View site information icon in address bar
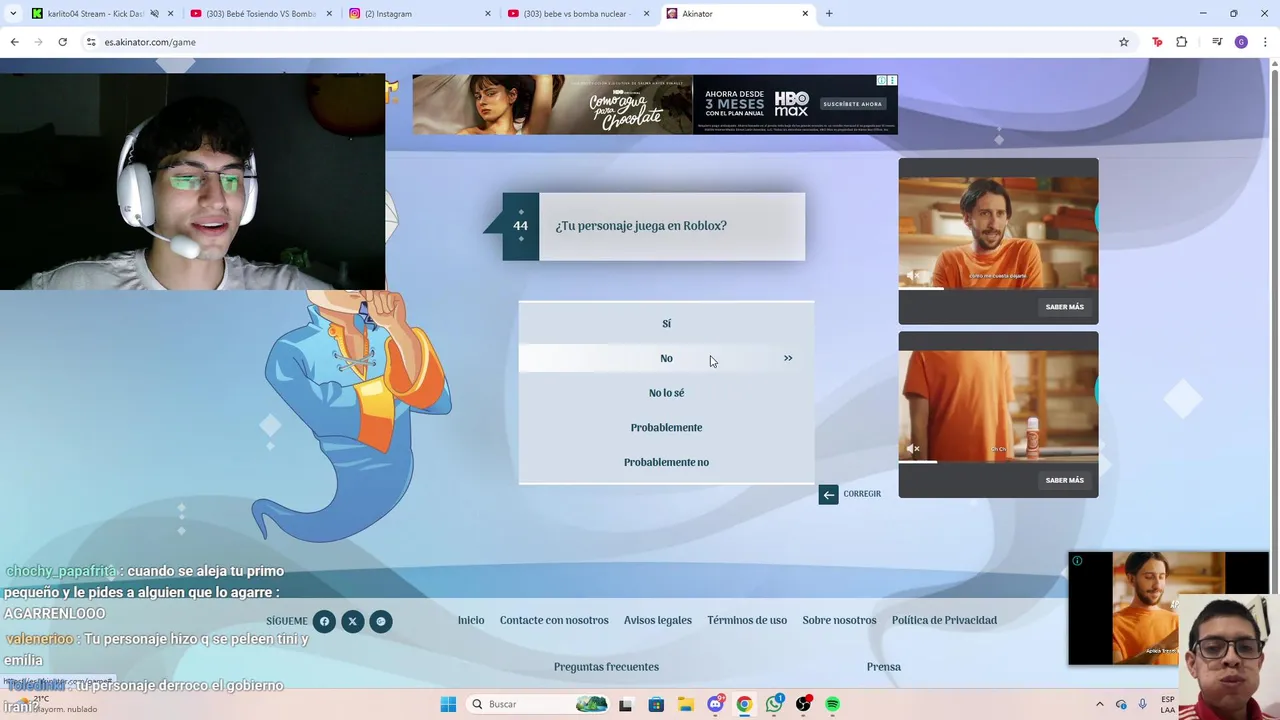Screen dimensions: 1280x720 pos(91,42)
